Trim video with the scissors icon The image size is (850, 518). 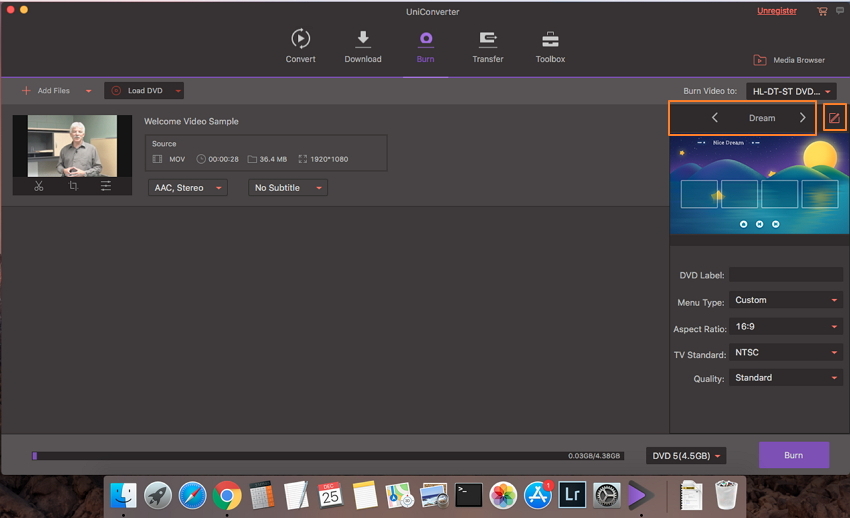(38, 186)
